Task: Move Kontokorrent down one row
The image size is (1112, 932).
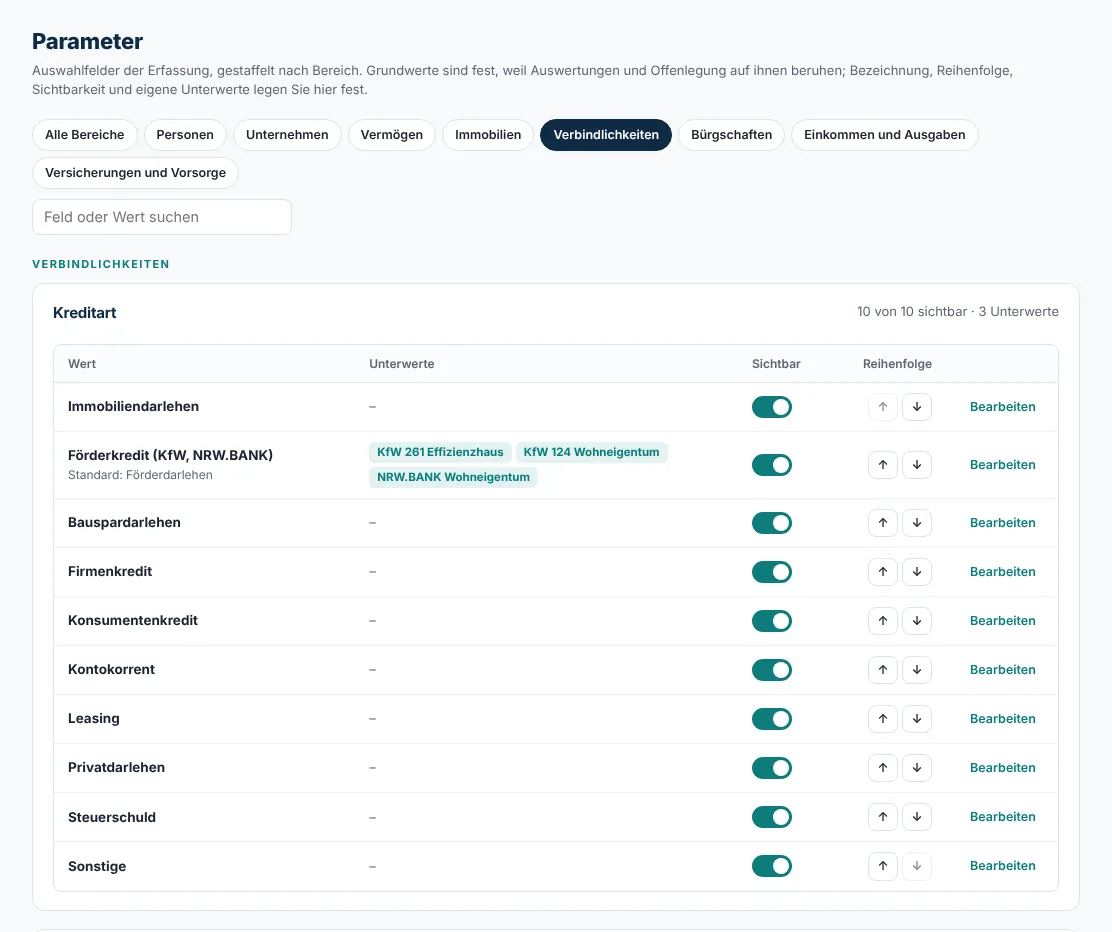Action: point(916,670)
